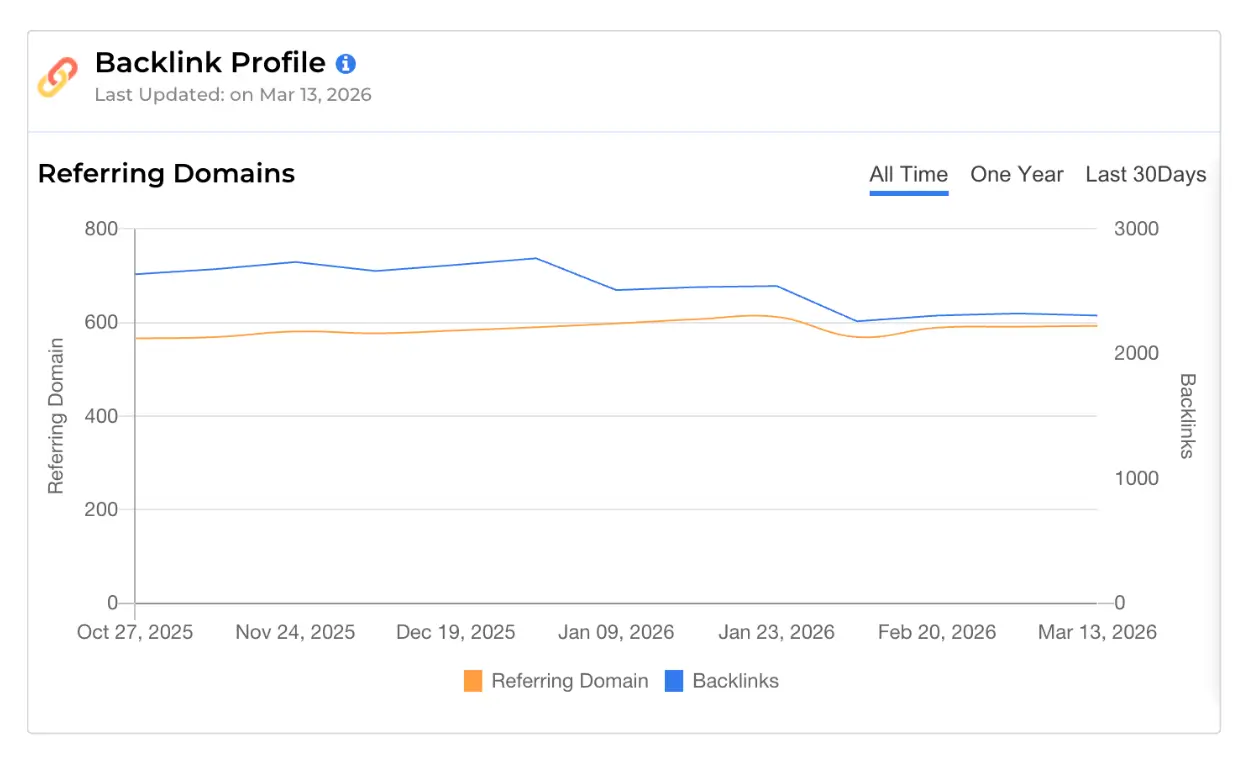
Task: Click the Backlink Profile heading
Action: click(209, 62)
